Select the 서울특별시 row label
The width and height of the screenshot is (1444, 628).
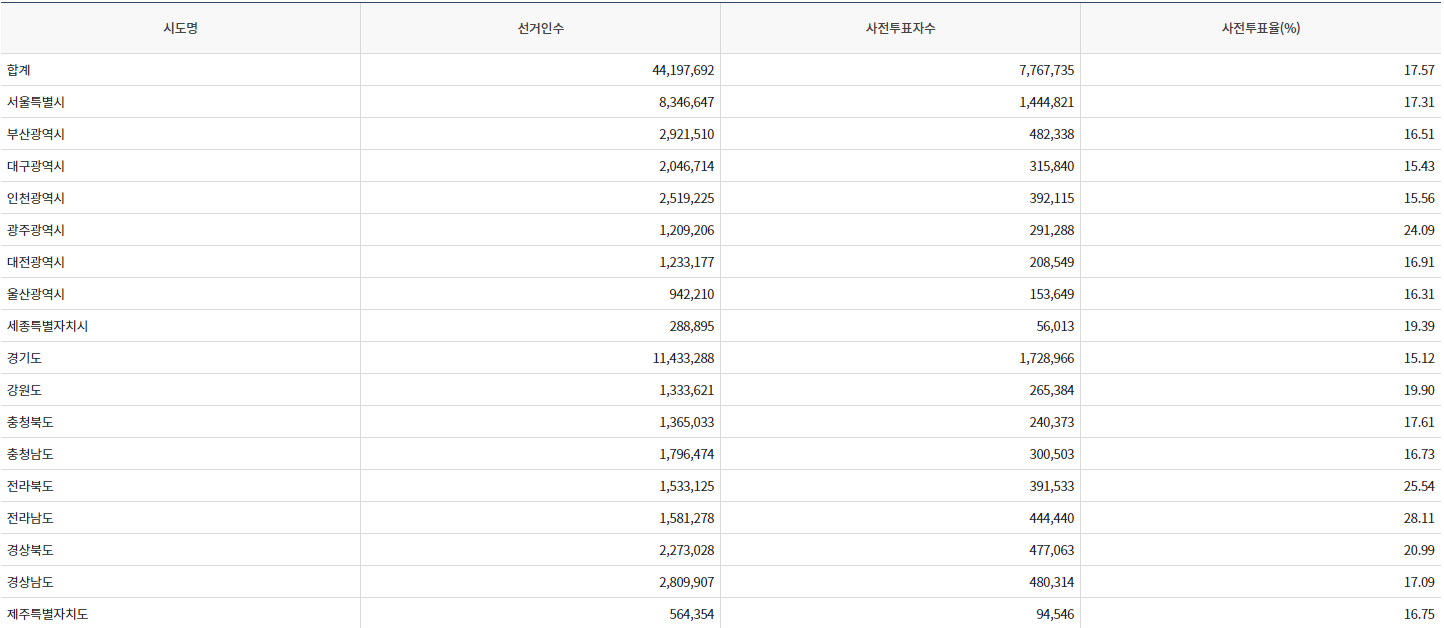[36, 102]
